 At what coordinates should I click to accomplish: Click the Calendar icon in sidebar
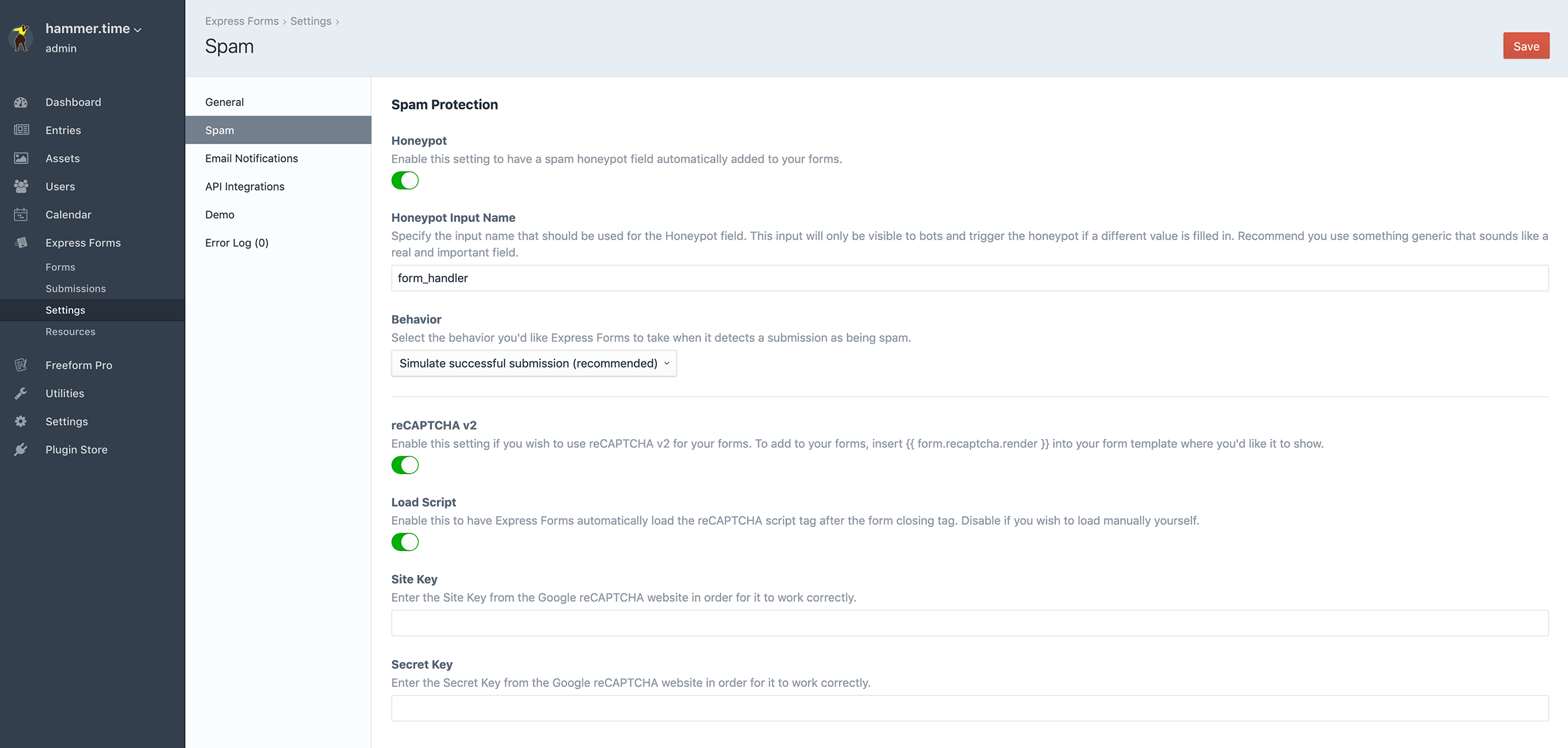point(22,214)
